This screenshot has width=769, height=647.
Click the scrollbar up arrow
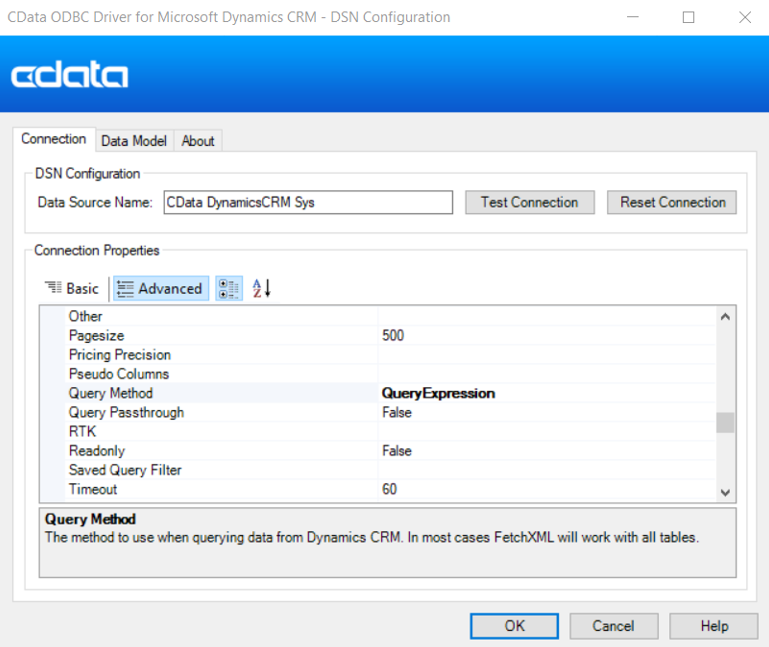click(725, 317)
